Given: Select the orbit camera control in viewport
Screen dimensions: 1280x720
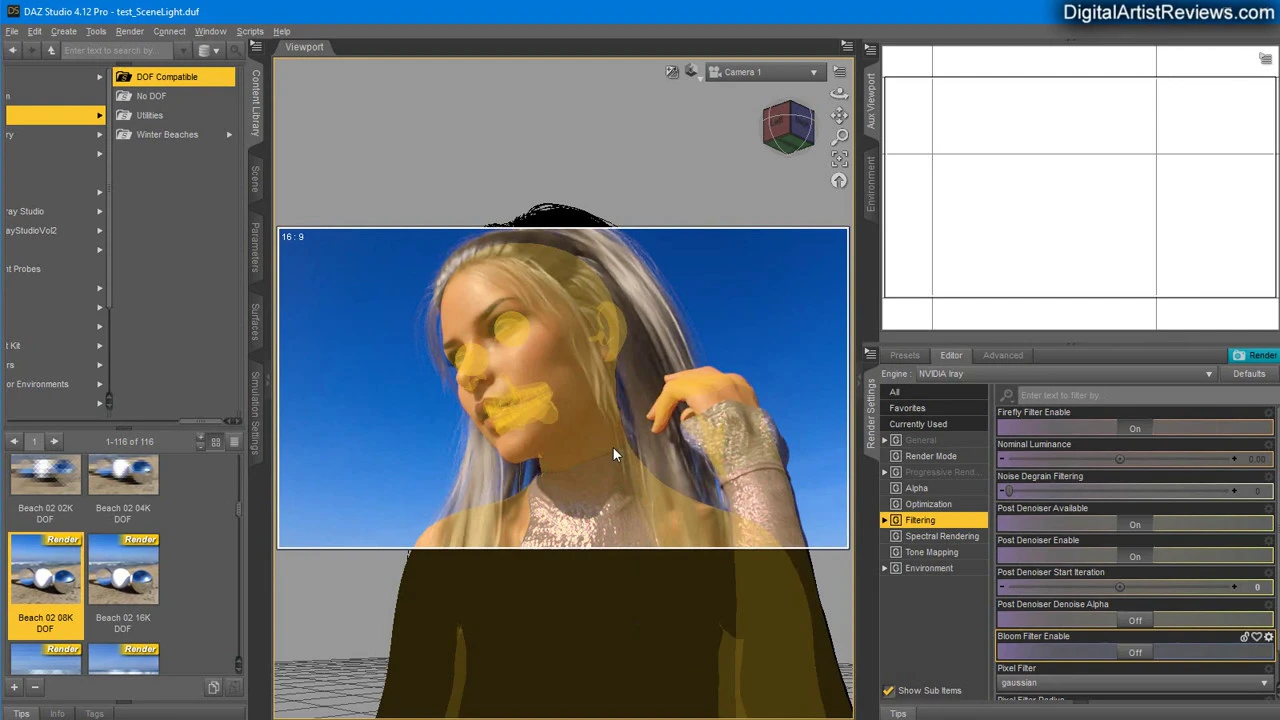Looking at the screenshot, I should point(839,93).
